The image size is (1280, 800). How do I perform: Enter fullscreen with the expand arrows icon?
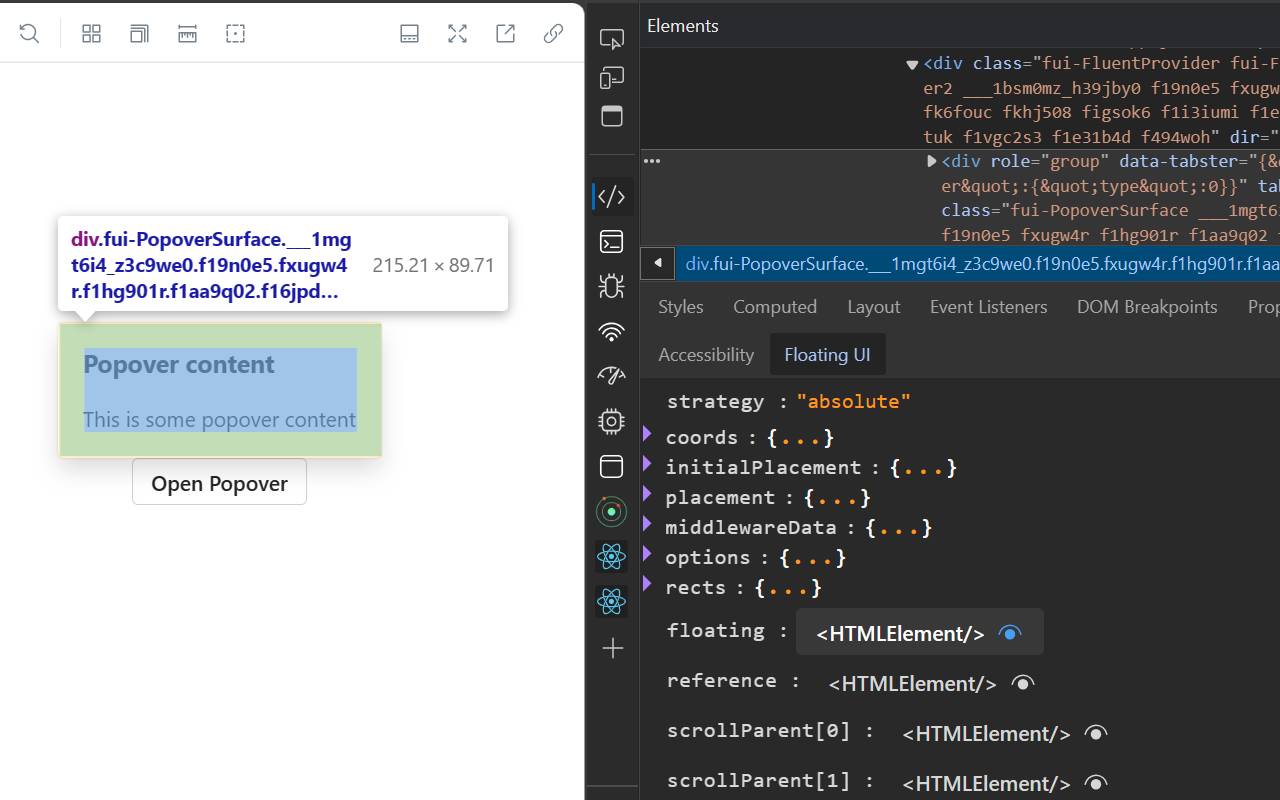click(x=457, y=34)
